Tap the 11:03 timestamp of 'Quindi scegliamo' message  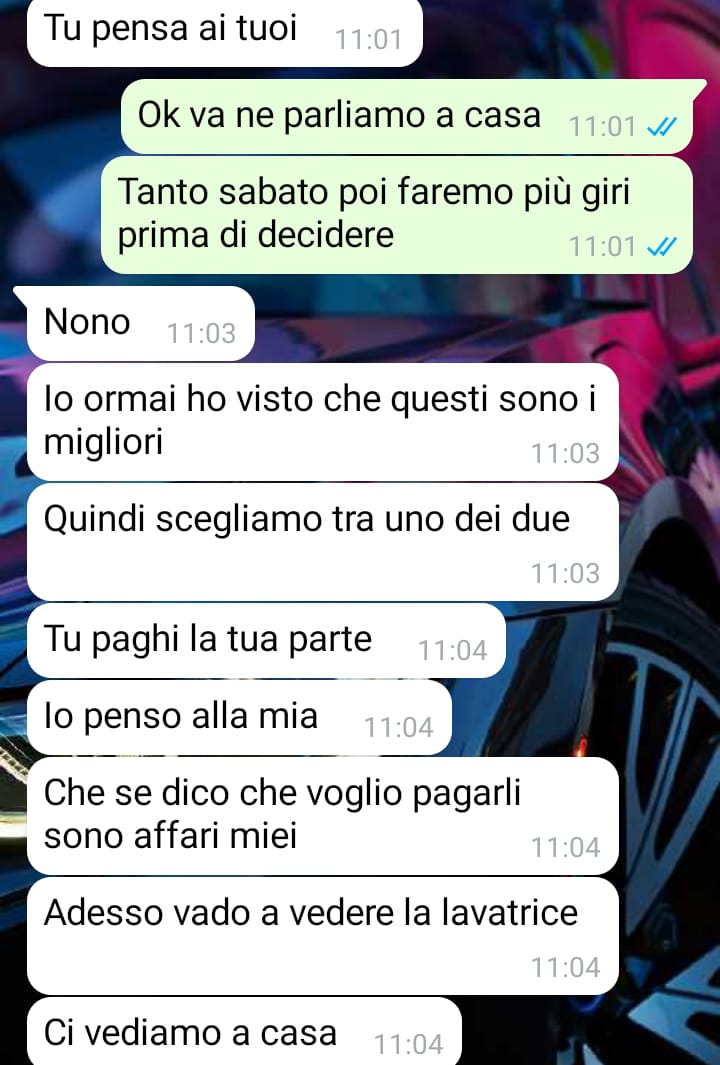pos(565,574)
